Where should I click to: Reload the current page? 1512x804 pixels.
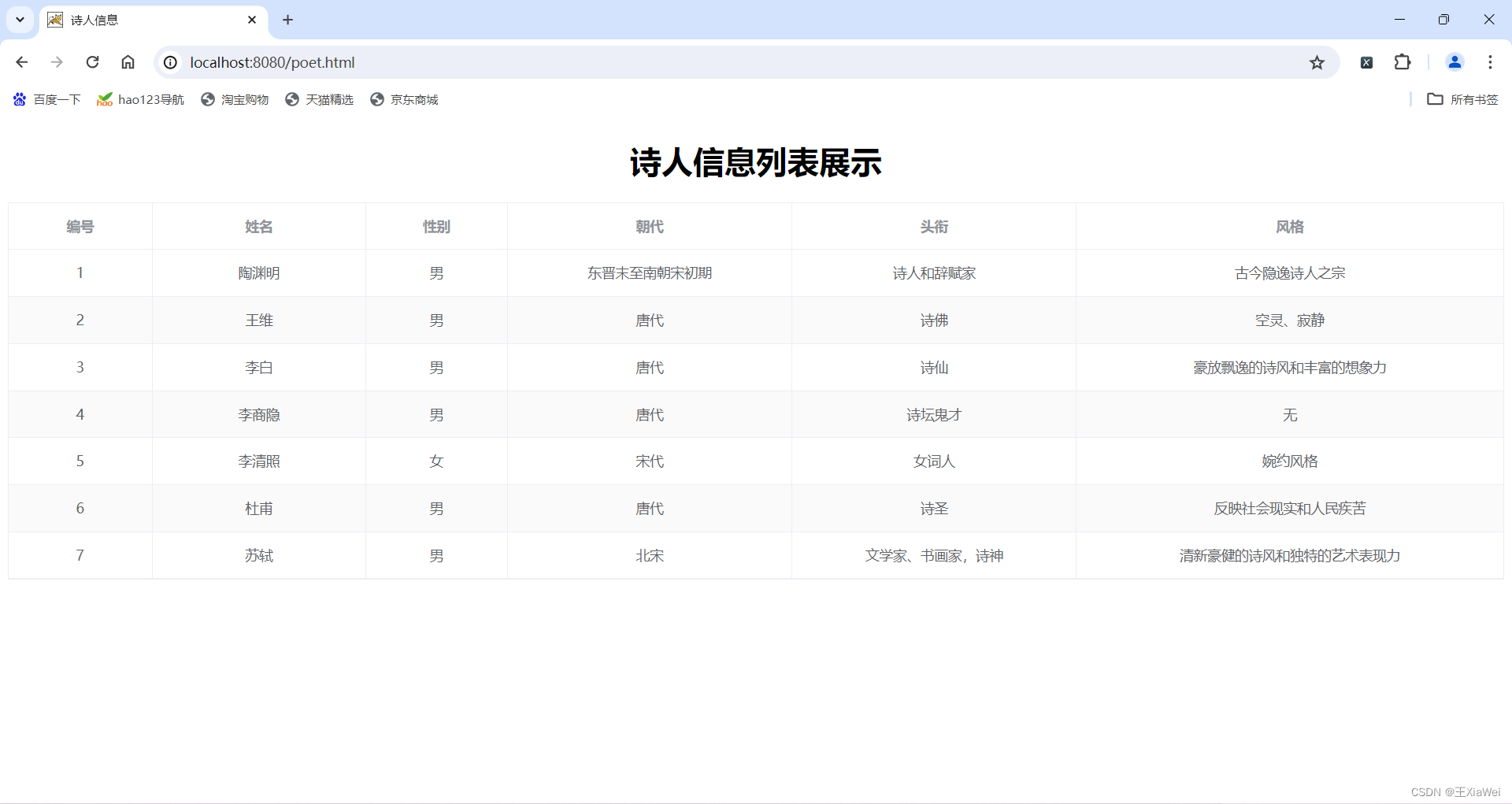coord(92,62)
